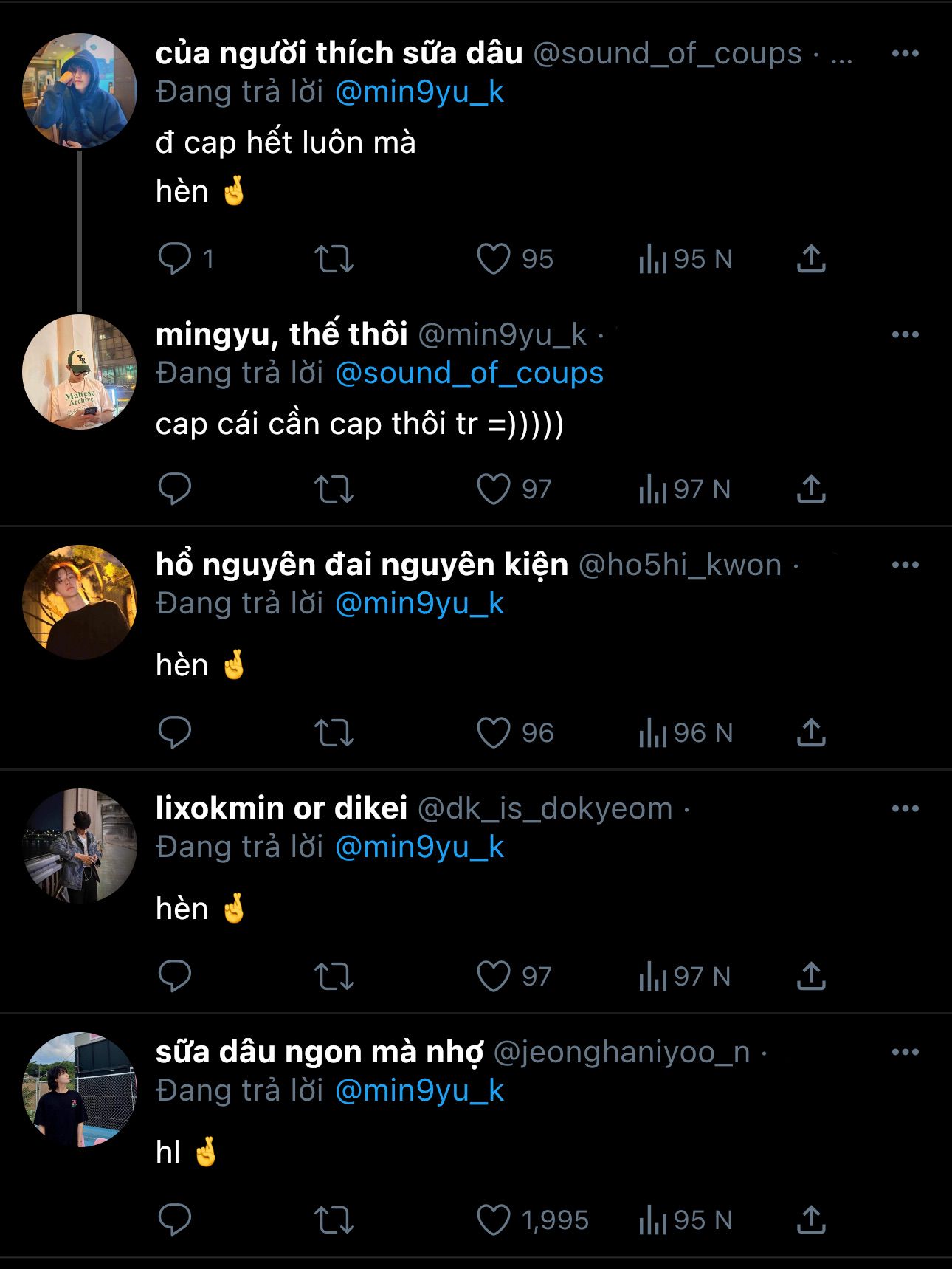Open @min9yu_k mention in the ho5hi_kwon reply
The height and width of the screenshot is (1269, 952).
[419, 604]
